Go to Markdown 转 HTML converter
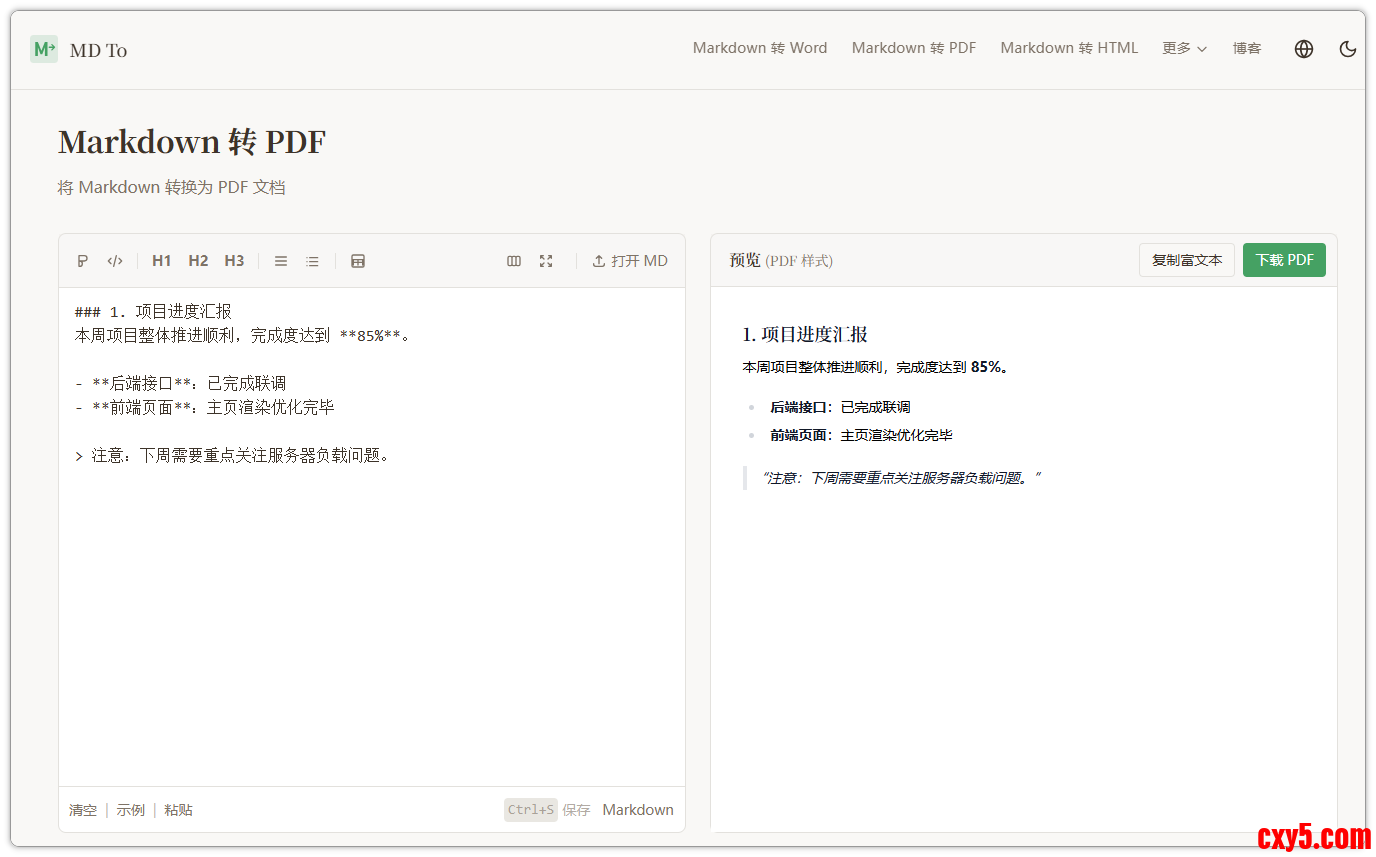 [x=1069, y=48]
